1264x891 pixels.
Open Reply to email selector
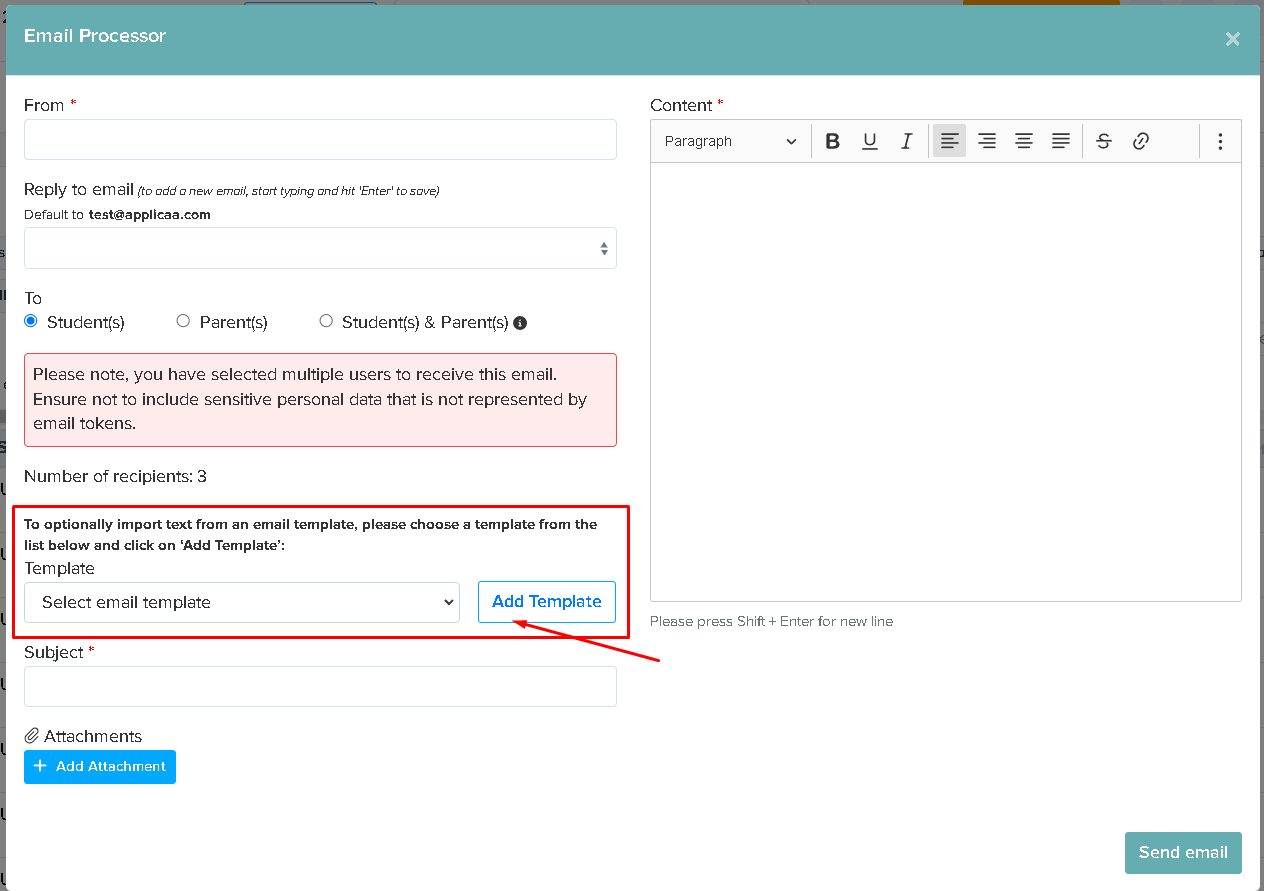[x=320, y=248]
